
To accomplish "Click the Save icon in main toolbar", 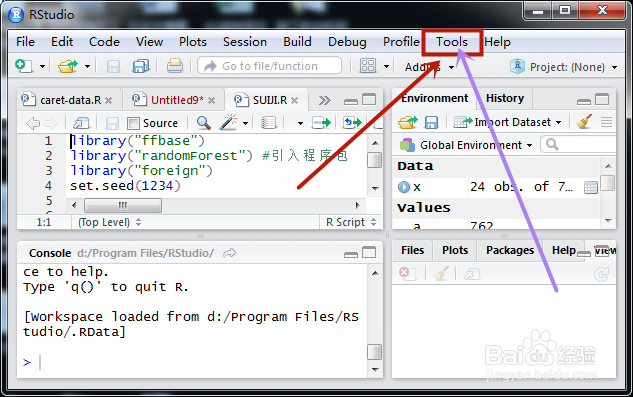I will pyautogui.click(x=113, y=66).
